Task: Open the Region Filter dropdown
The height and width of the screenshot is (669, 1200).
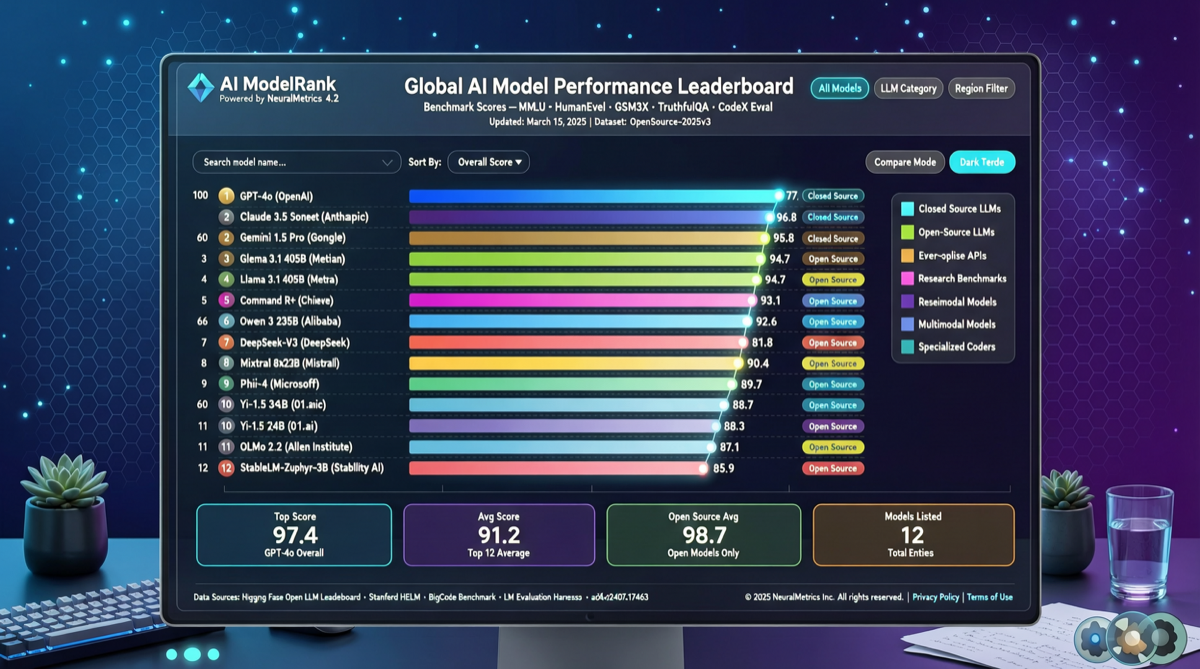Action: [981, 88]
